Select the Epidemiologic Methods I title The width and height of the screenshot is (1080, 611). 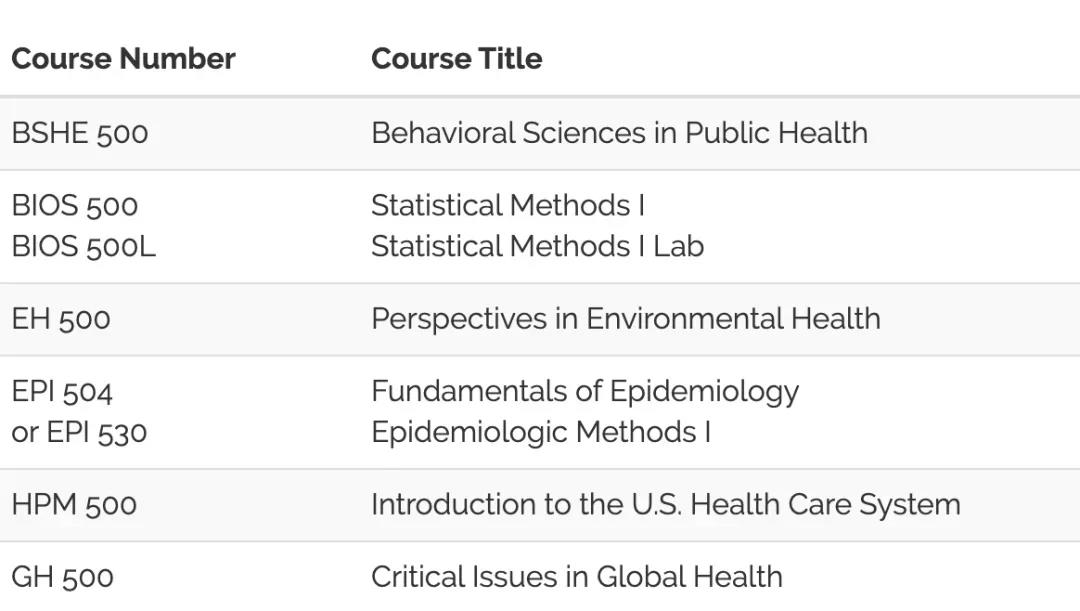[x=540, y=433]
